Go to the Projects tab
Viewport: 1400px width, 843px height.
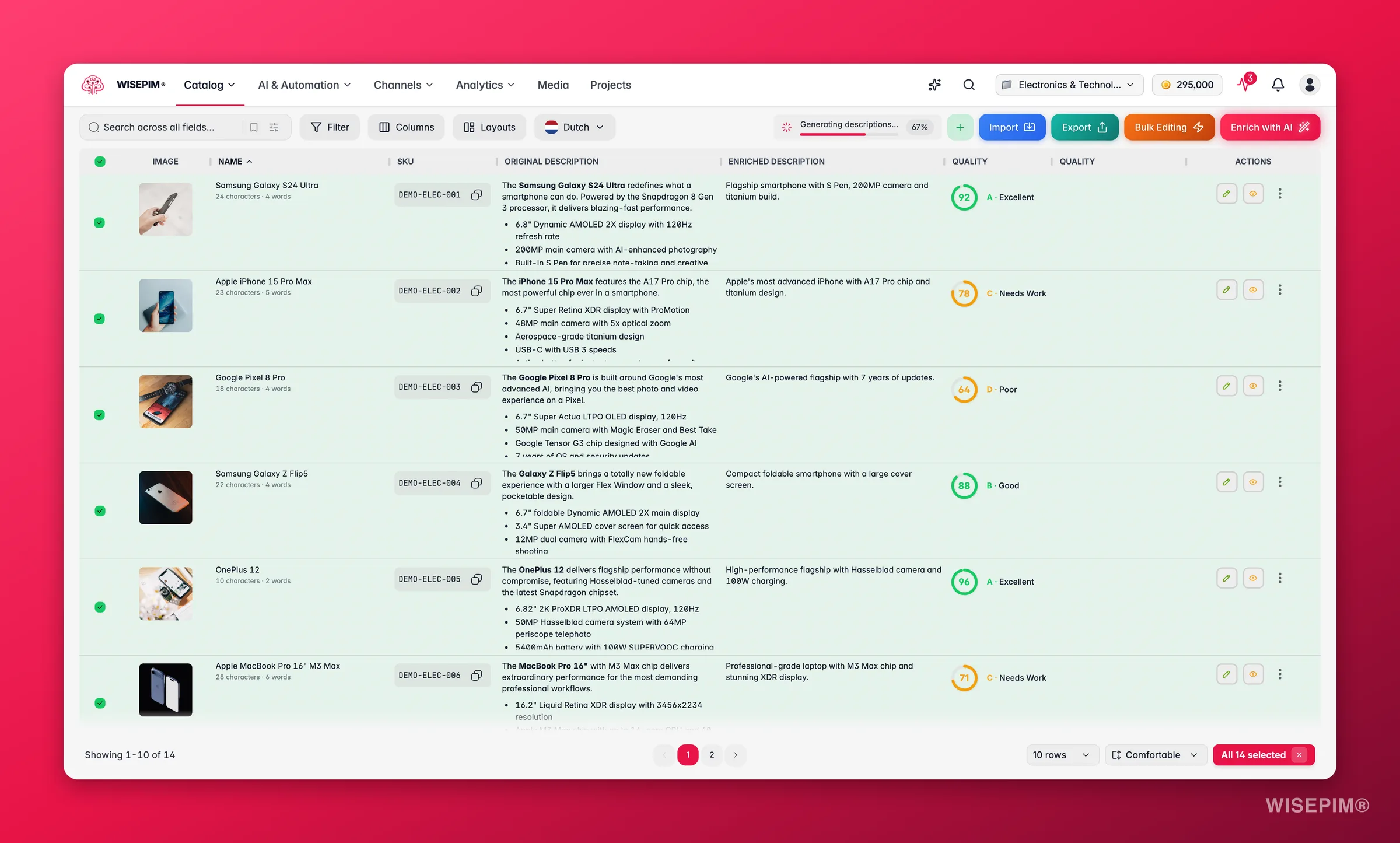point(610,85)
